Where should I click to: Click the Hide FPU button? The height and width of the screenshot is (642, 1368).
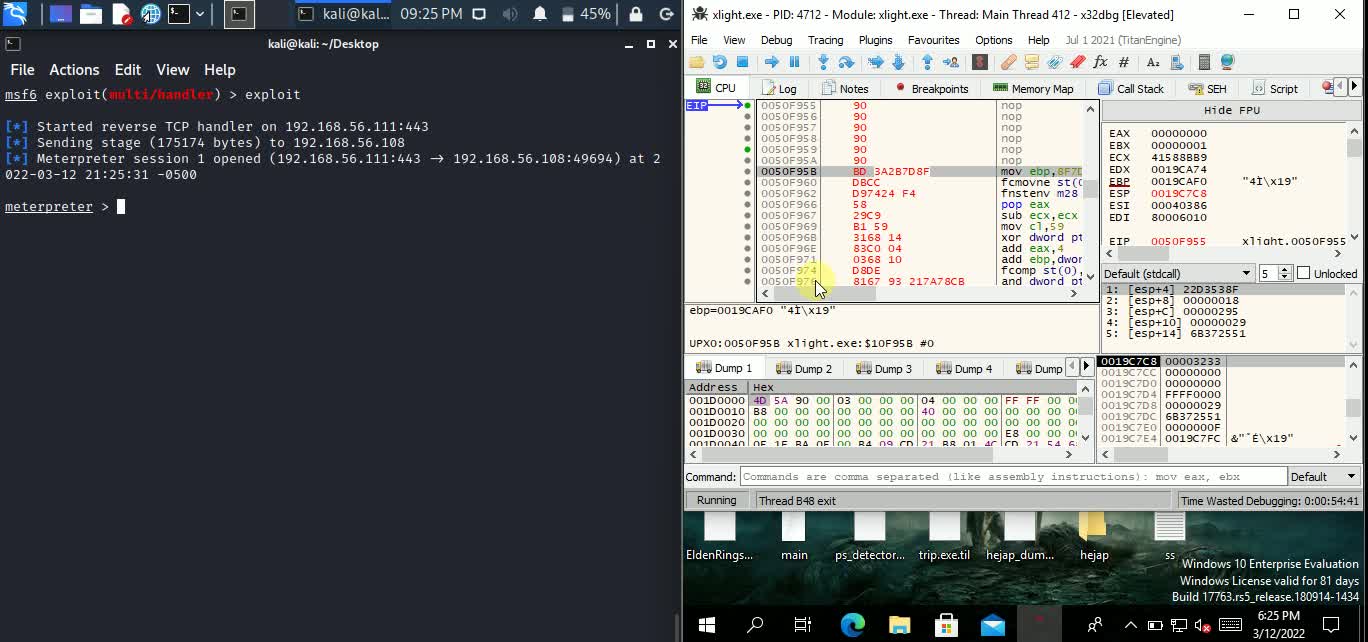1231,110
